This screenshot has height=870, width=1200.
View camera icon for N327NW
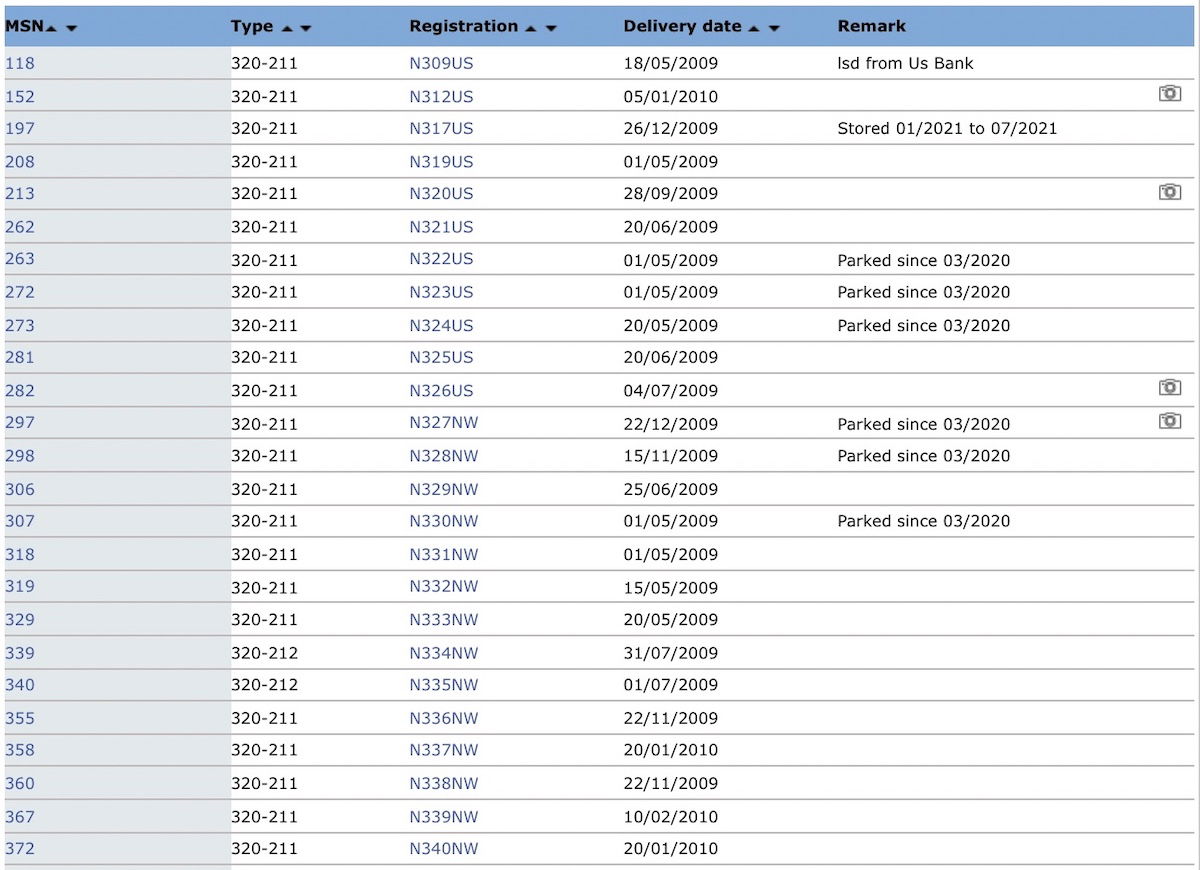pyautogui.click(x=1169, y=421)
